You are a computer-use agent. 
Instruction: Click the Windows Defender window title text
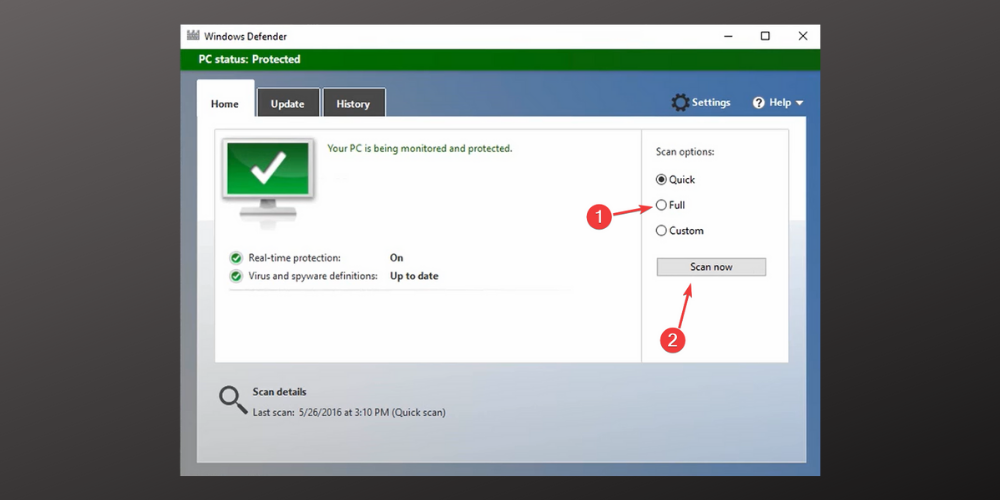click(246, 36)
